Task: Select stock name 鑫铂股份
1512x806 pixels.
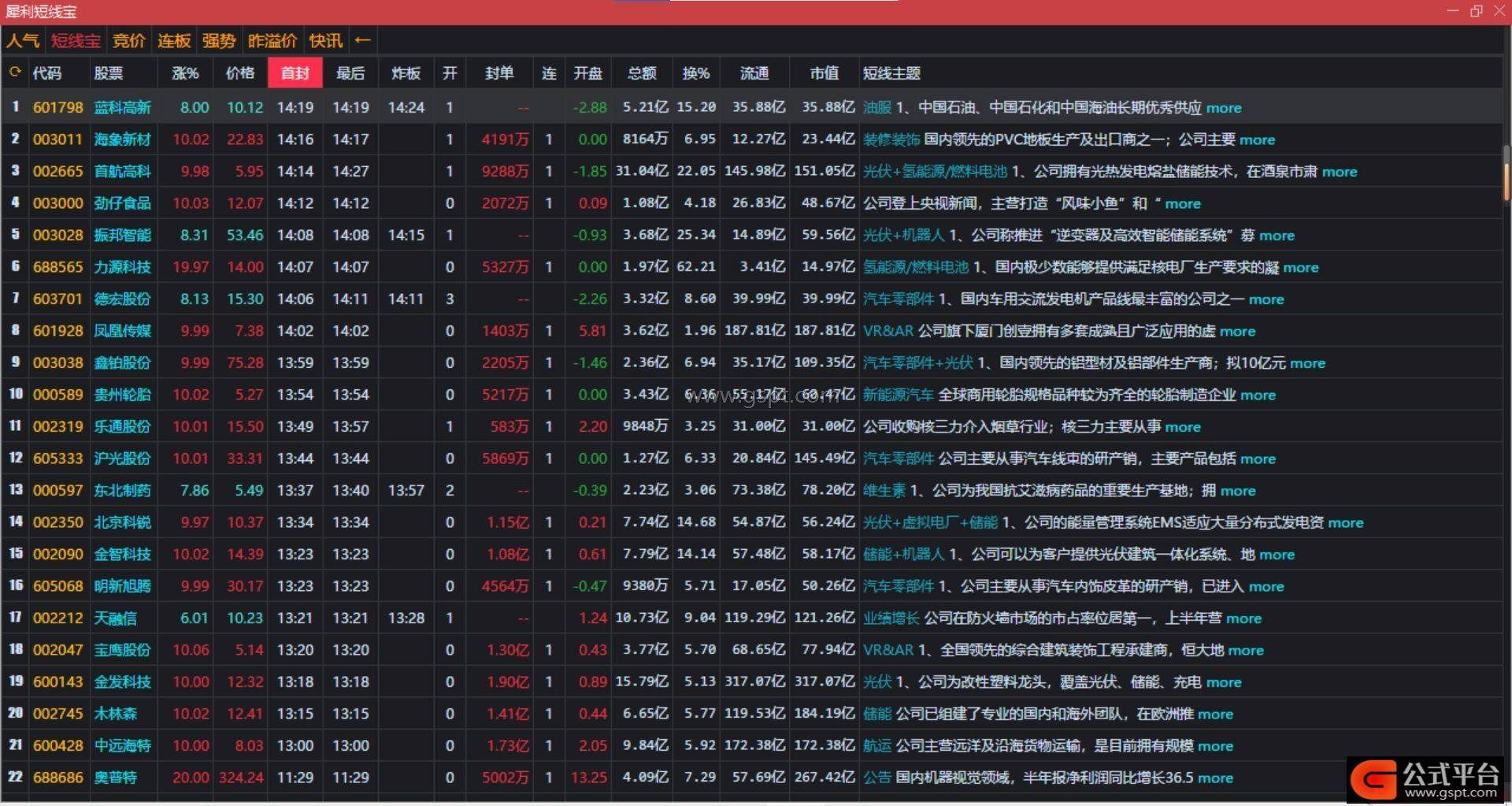Action: (123, 363)
